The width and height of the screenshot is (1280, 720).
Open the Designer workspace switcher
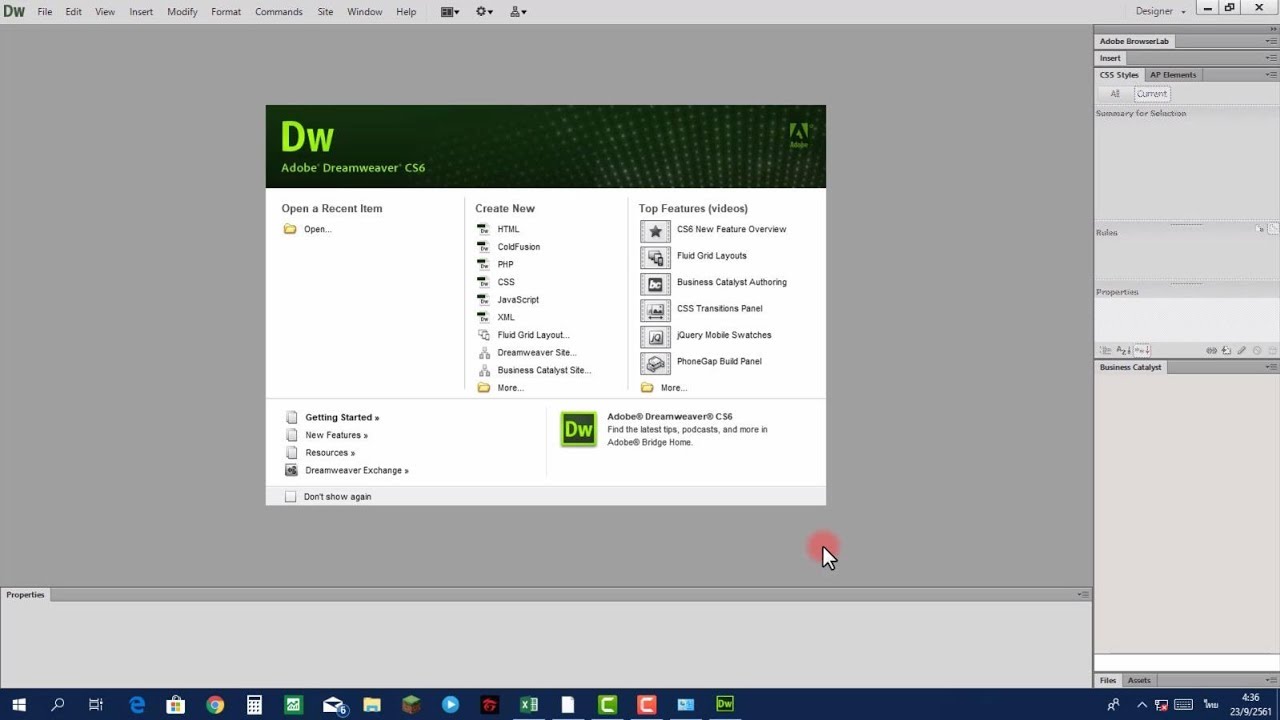point(1161,11)
